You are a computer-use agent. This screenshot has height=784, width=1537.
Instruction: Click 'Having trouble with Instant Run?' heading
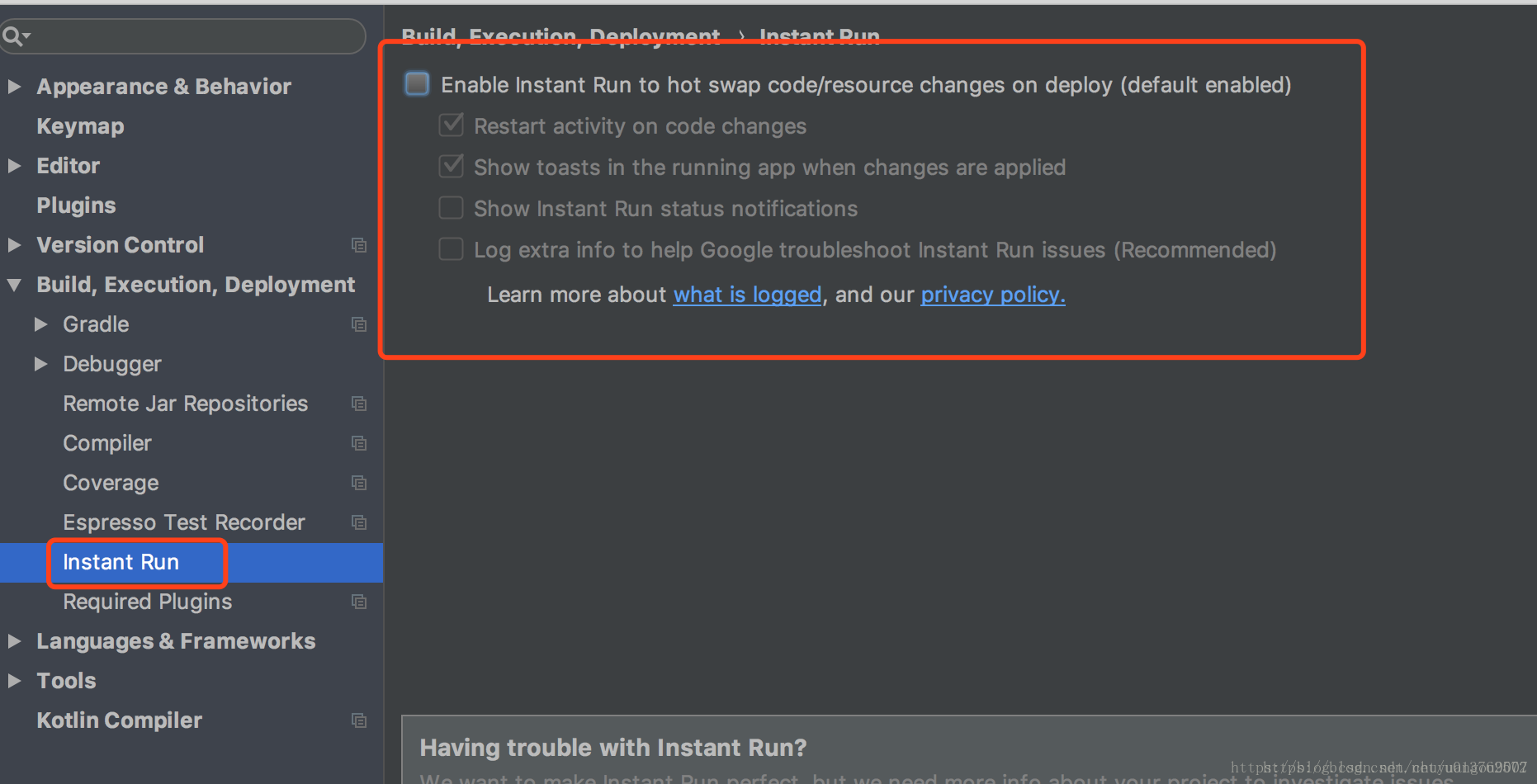[613, 748]
